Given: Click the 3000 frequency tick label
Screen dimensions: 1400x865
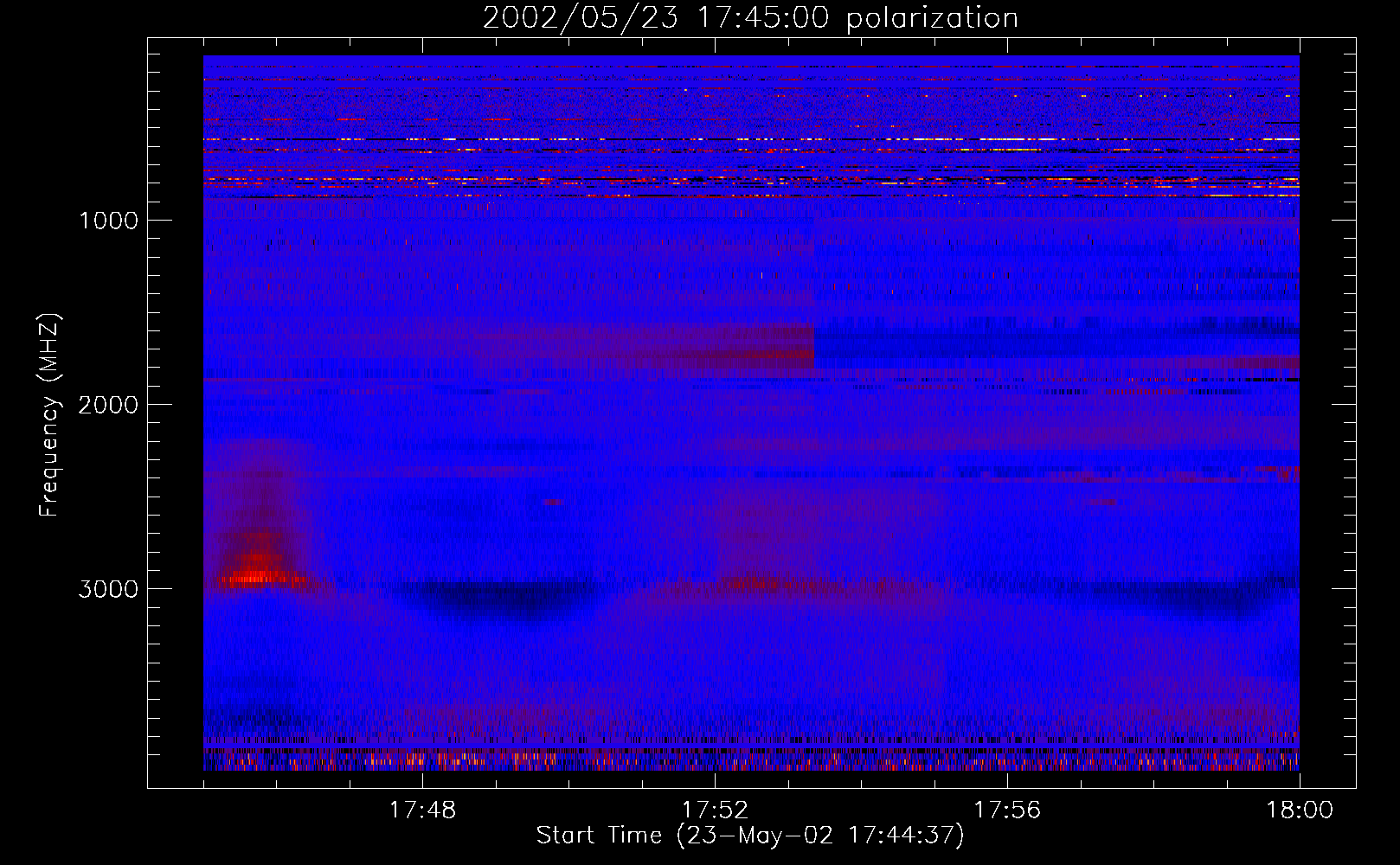Looking at the screenshot, I should [108, 589].
